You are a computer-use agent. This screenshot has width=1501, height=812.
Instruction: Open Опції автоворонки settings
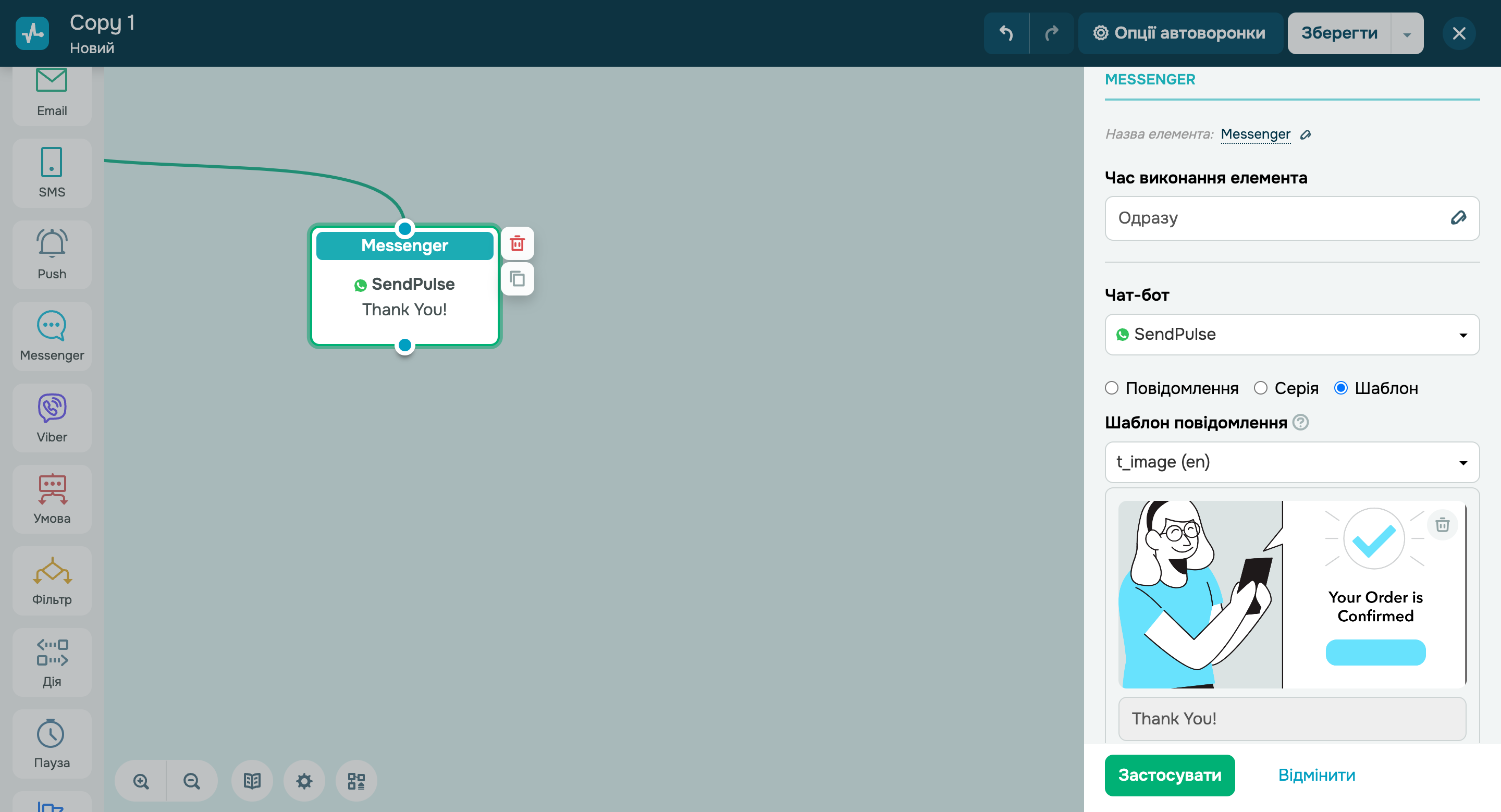(1179, 33)
